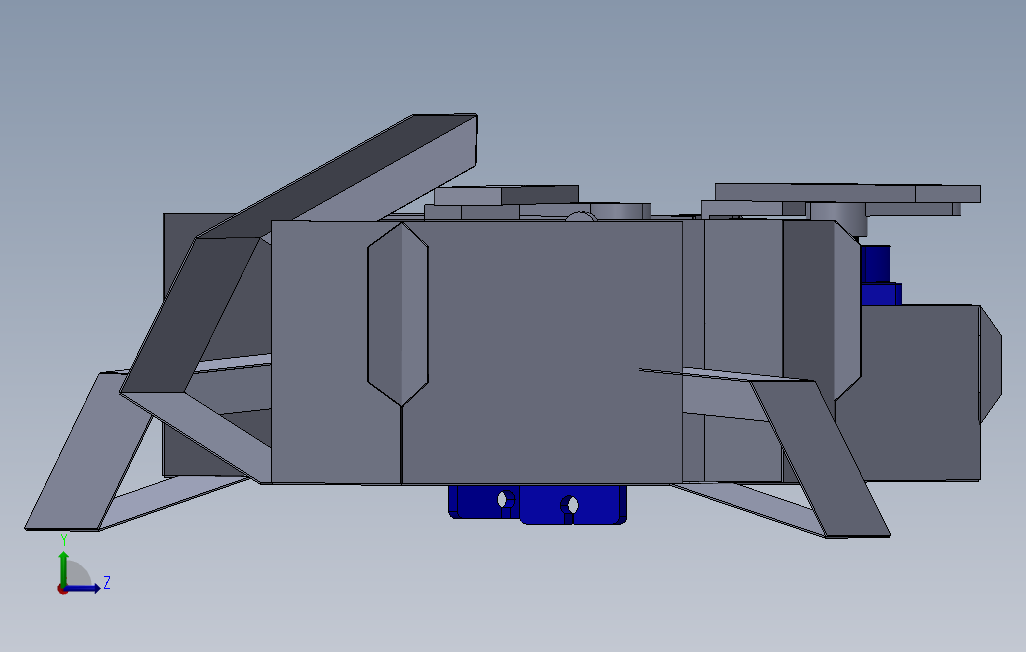Select the Z axis label
1026x652 pixels.
coord(107,582)
